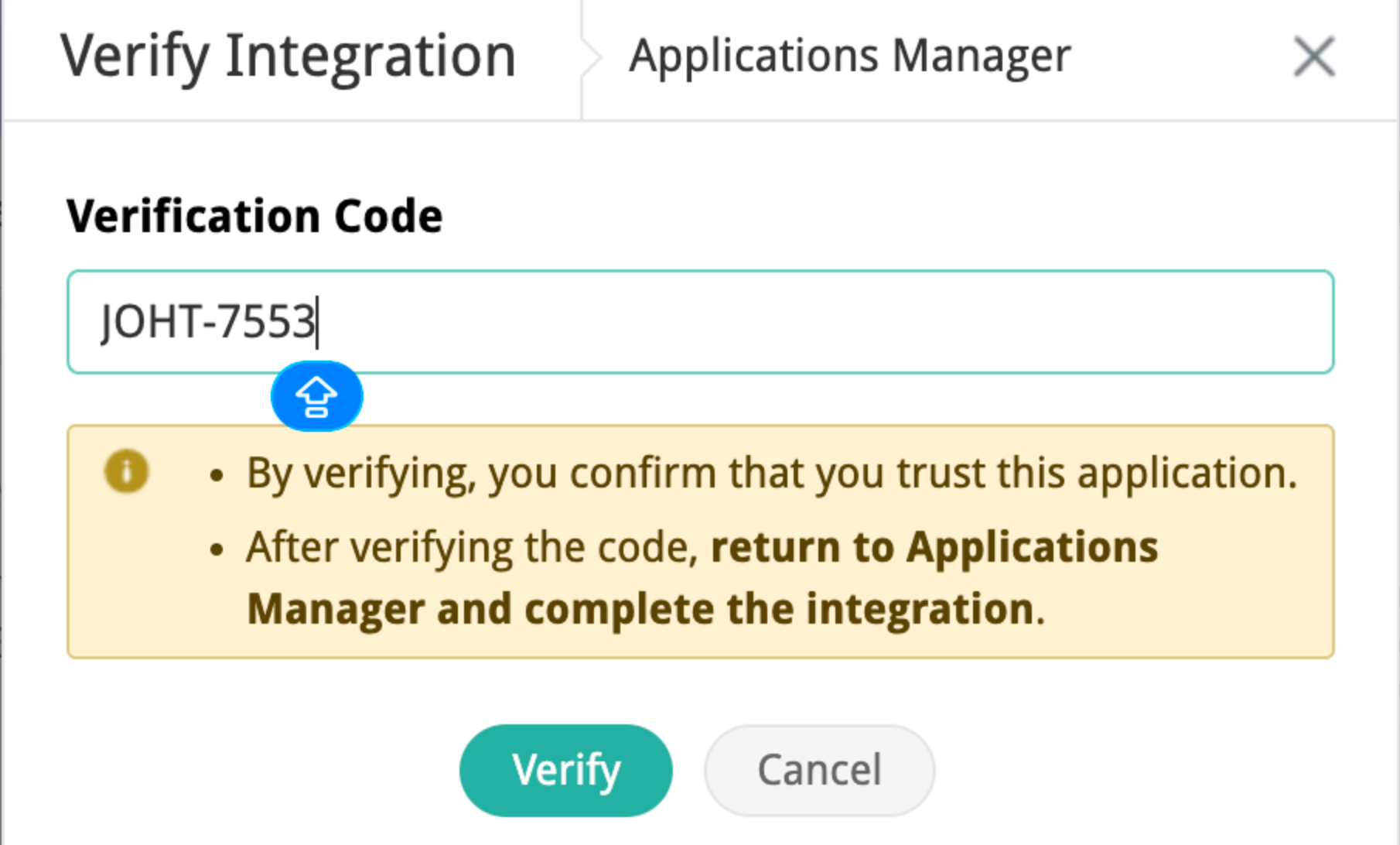Click the round info icon in the yellow notice
The width and height of the screenshot is (1400, 845).
click(126, 470)
